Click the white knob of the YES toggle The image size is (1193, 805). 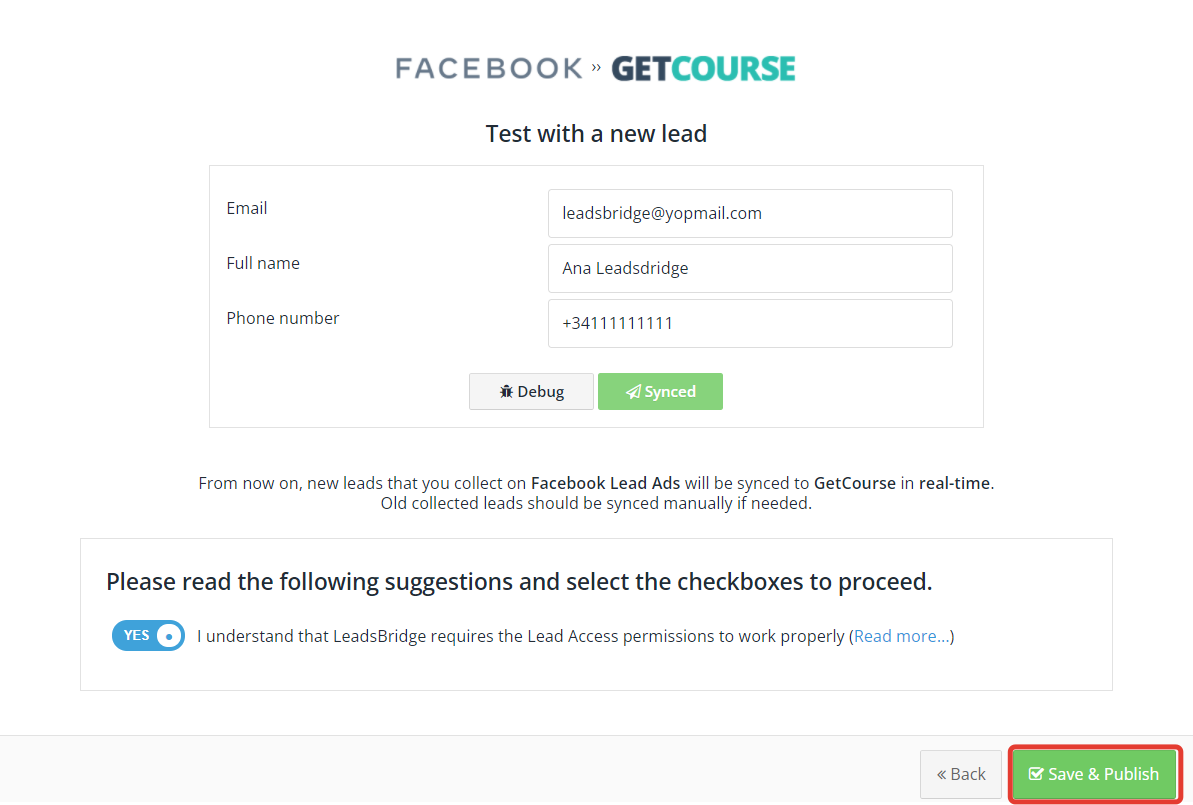coord(169,636)
